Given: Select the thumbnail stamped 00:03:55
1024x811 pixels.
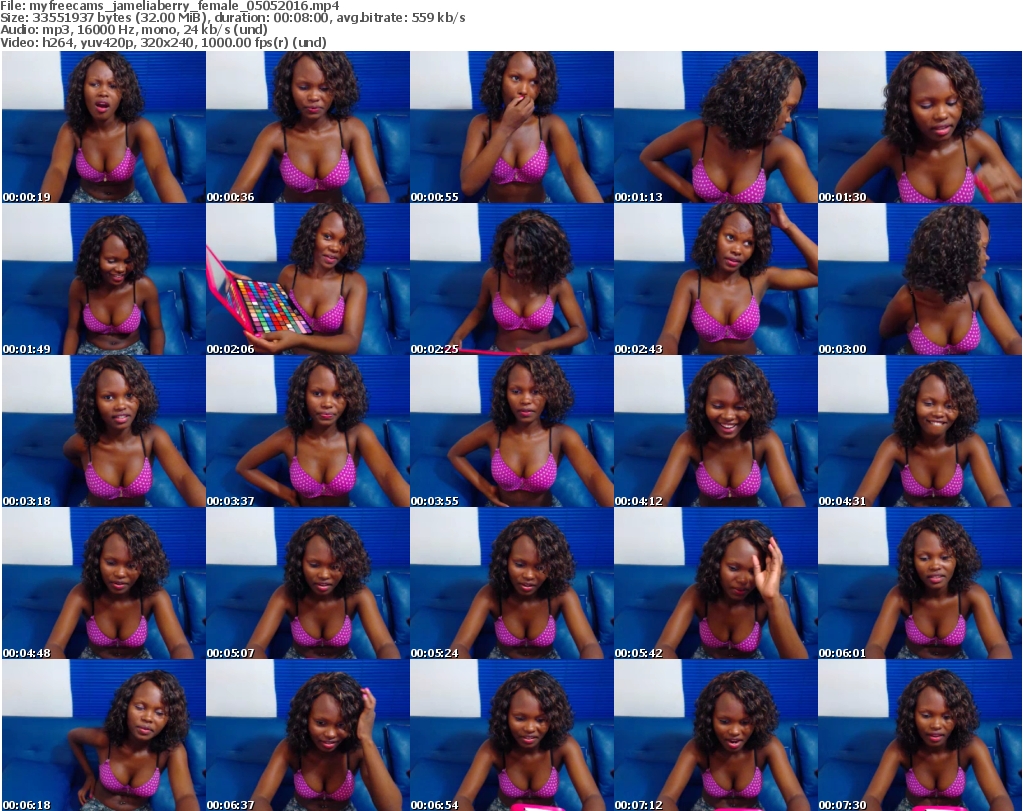Looking at the screenshot, I should (512, 432).
